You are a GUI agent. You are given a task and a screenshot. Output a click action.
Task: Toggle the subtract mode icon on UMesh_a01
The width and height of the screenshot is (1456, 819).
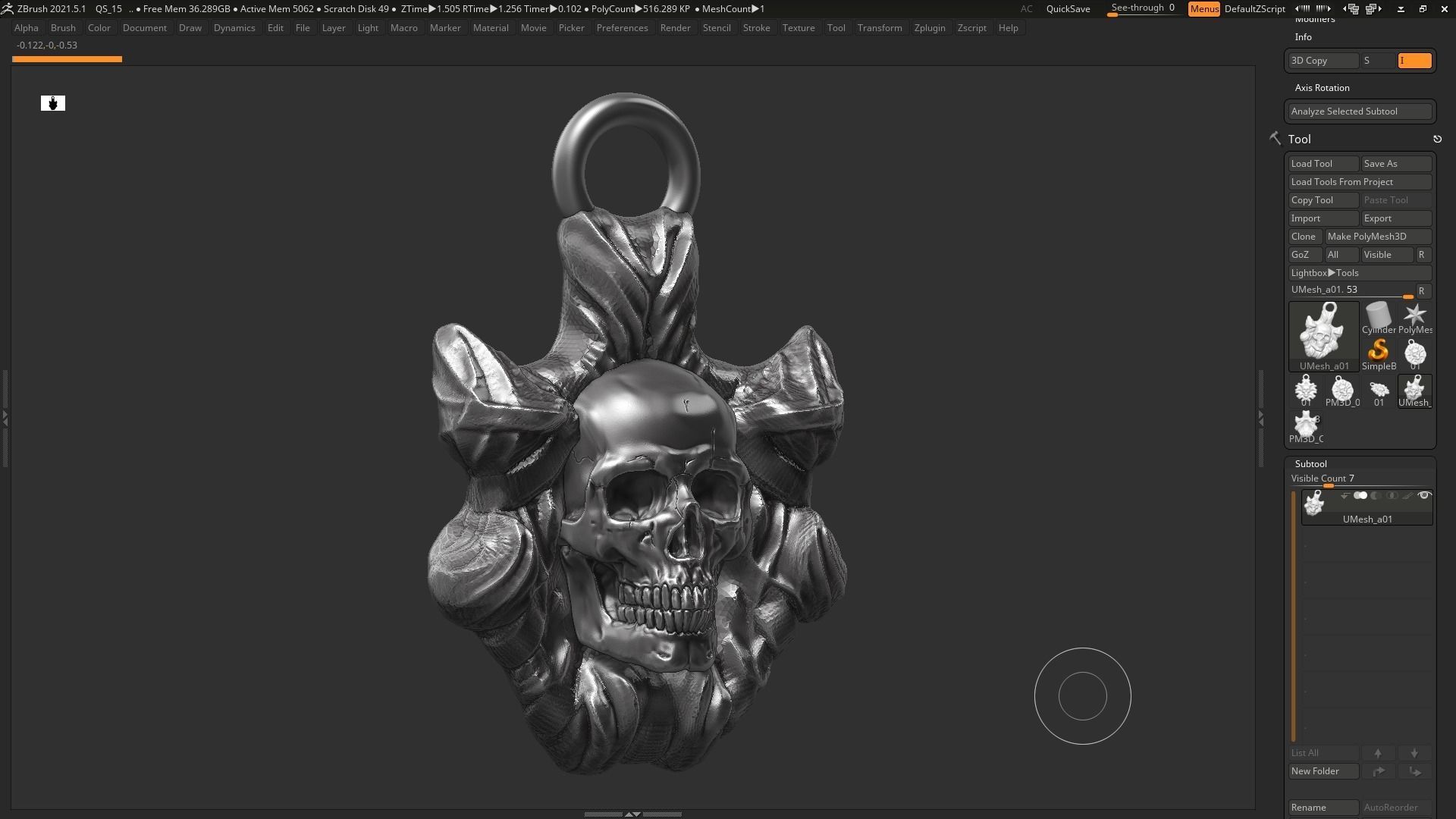1376,496
